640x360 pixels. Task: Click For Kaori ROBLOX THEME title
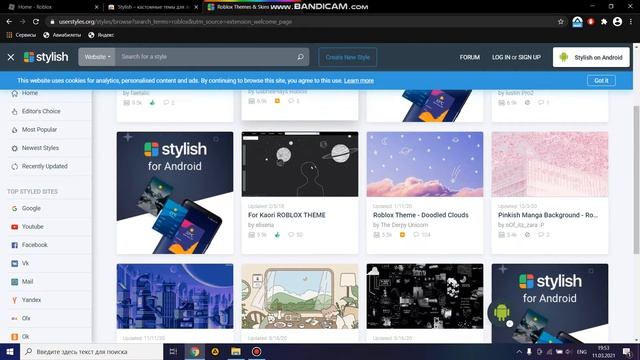tap(287, 215)
